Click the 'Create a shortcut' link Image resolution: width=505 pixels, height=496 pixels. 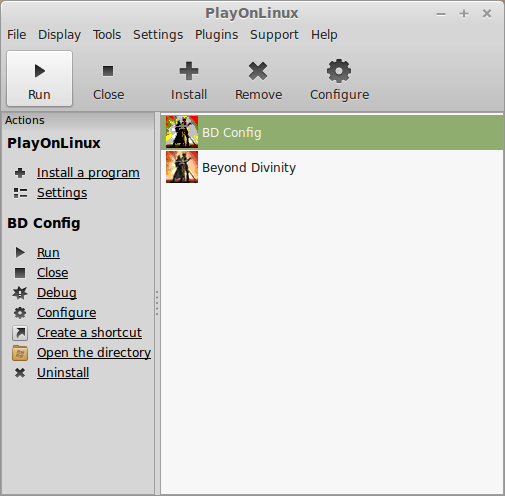(89, 333)
